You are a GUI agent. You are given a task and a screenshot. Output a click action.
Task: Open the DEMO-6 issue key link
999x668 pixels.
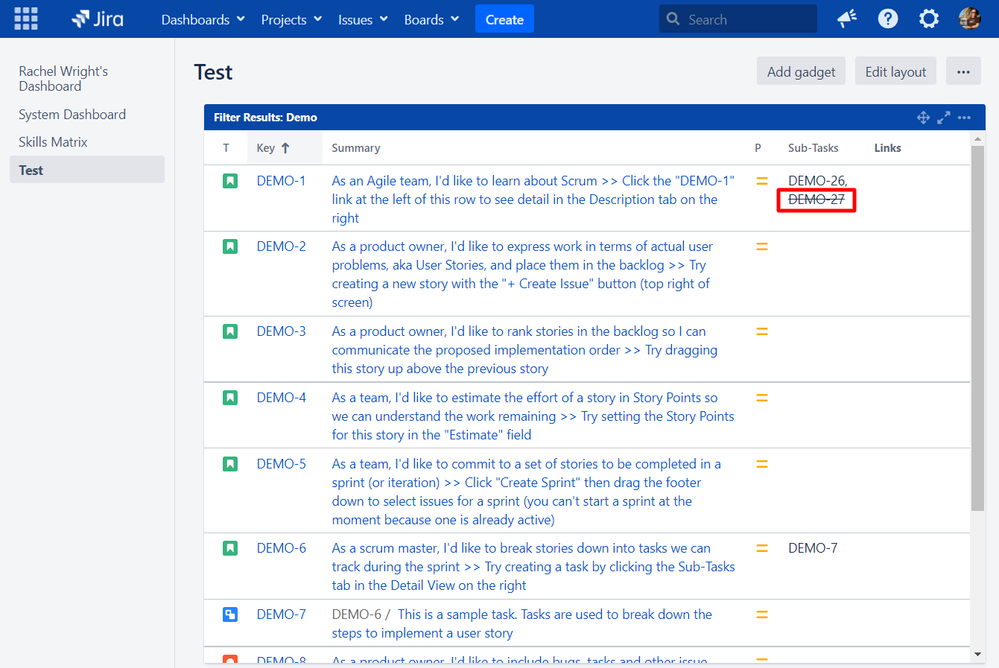(281, 548)
